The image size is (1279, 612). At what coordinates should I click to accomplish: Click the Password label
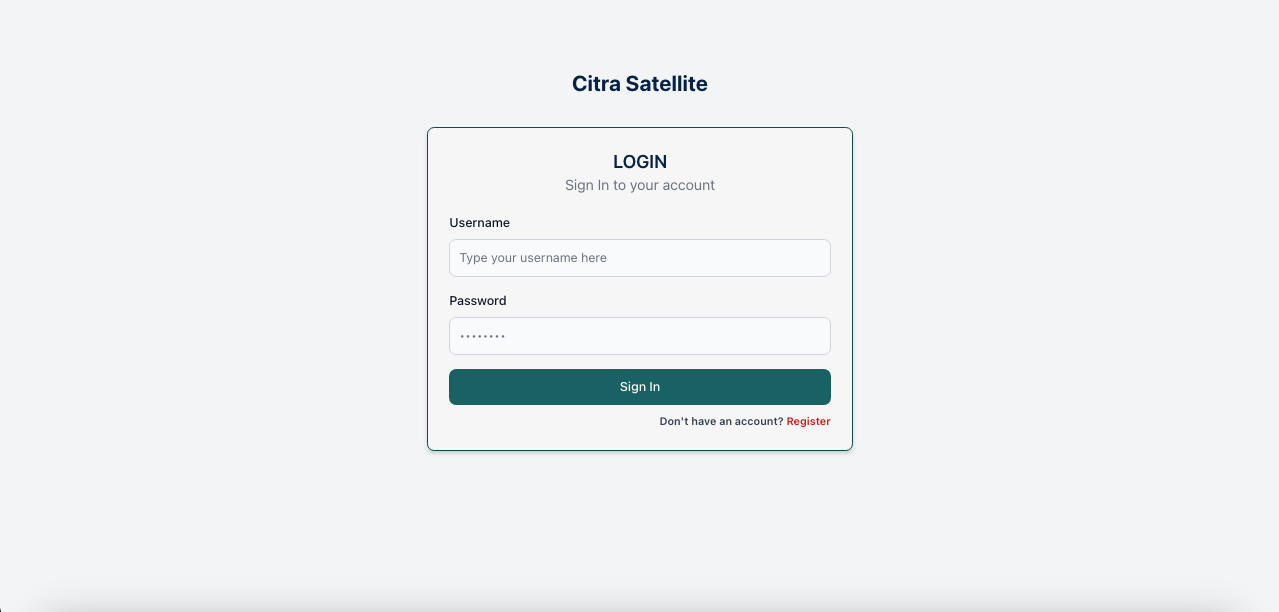[x=478, y=301]
